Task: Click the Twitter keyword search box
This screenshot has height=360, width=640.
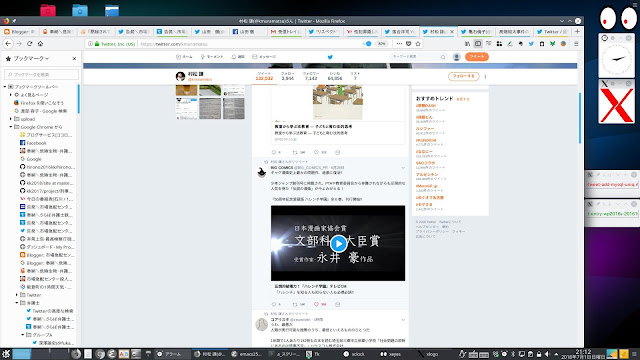Action: pos(418,57)
